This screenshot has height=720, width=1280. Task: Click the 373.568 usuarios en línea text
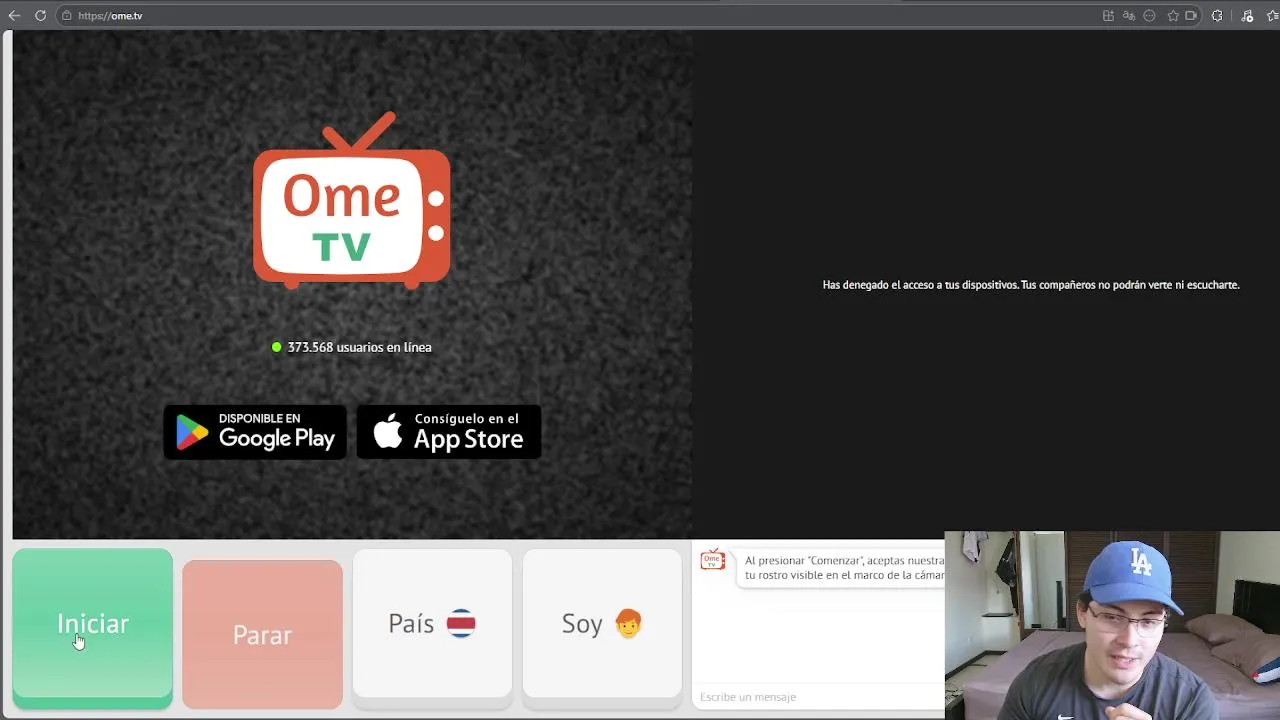pyautogui.click(x=359, y=347)
